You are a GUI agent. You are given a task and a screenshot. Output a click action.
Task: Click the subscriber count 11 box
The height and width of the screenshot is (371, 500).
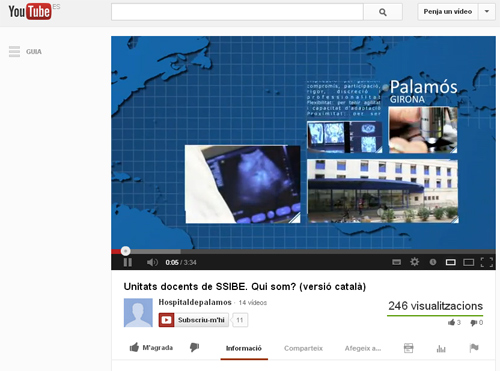[240, 320]
